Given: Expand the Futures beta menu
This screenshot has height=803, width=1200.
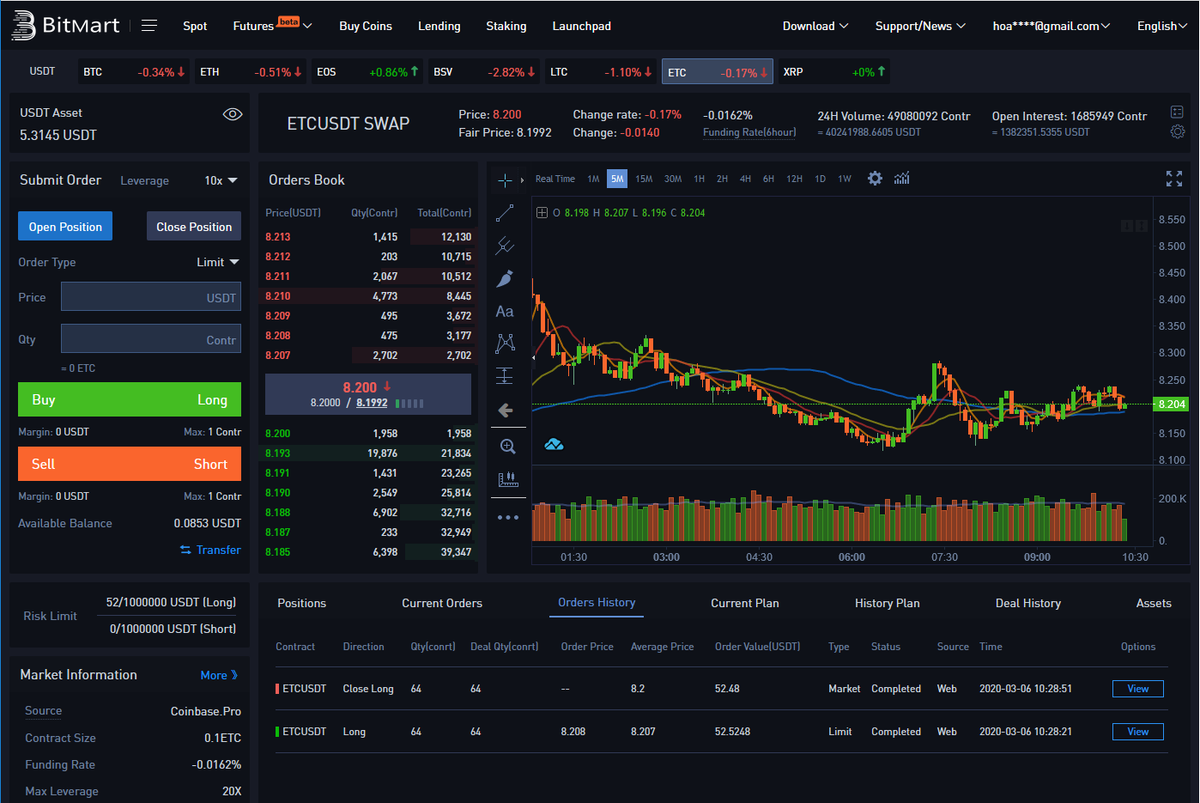Looking at the screenshot, I should point(272,26).
